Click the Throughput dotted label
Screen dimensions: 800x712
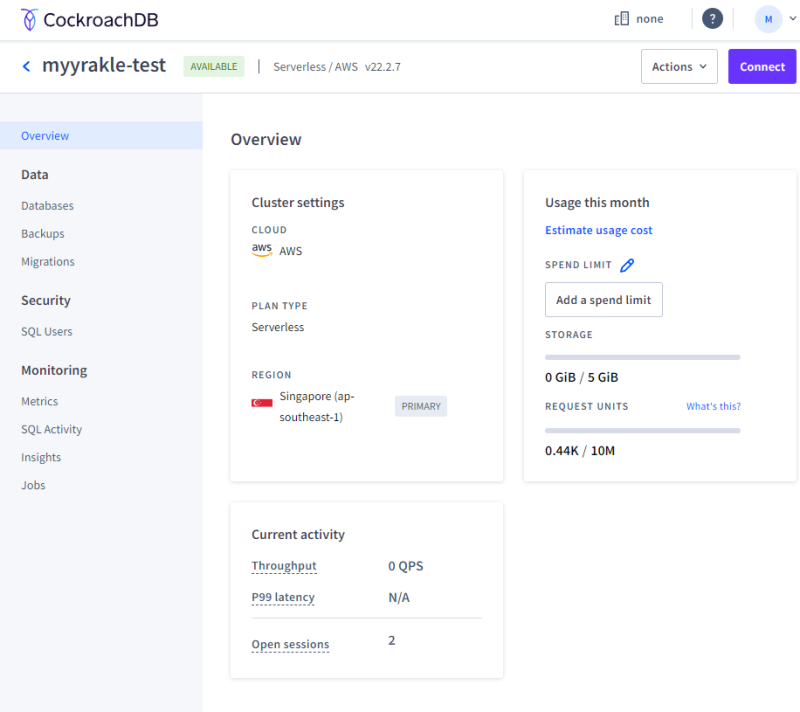pyautogui.click(x=284, y=566)
